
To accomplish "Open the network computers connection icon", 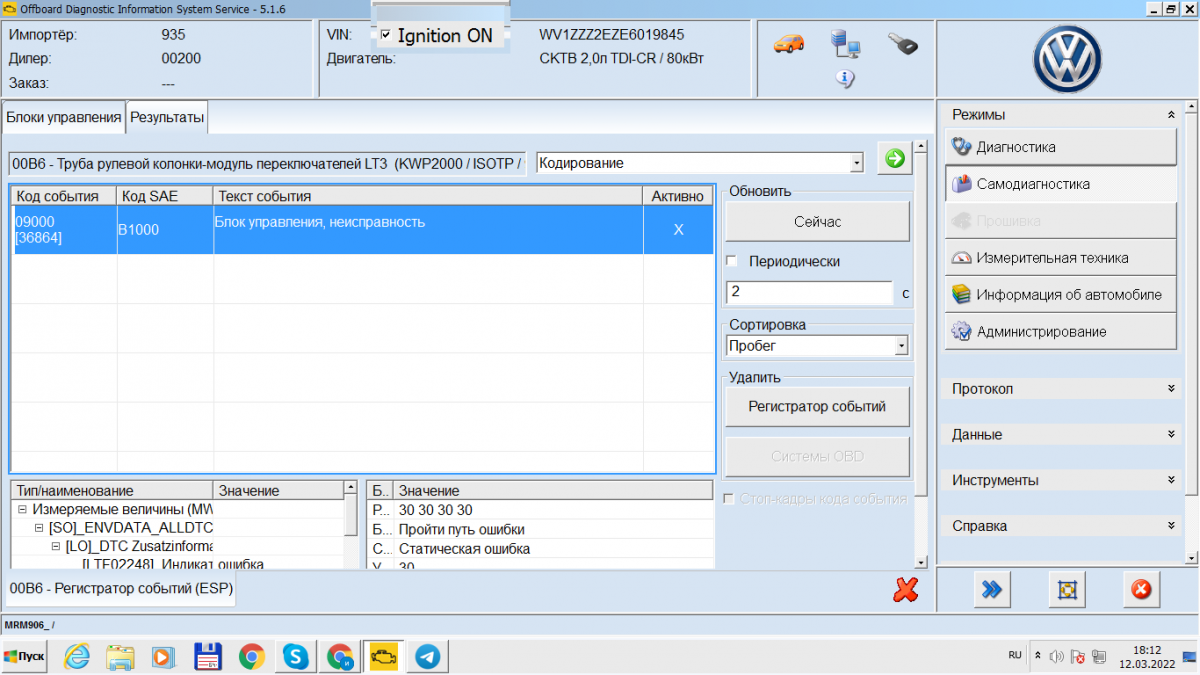I will [x=846, y=43].
